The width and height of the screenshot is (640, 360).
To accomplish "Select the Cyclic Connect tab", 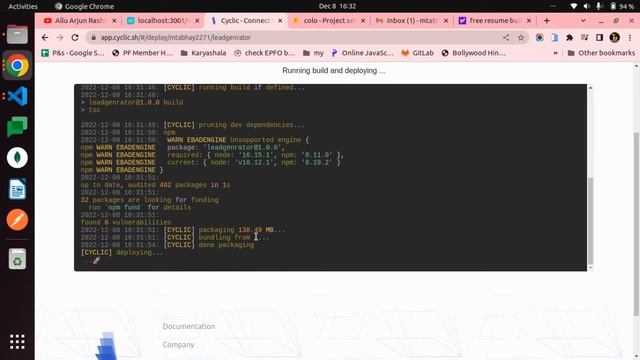I will coord(245,20).
